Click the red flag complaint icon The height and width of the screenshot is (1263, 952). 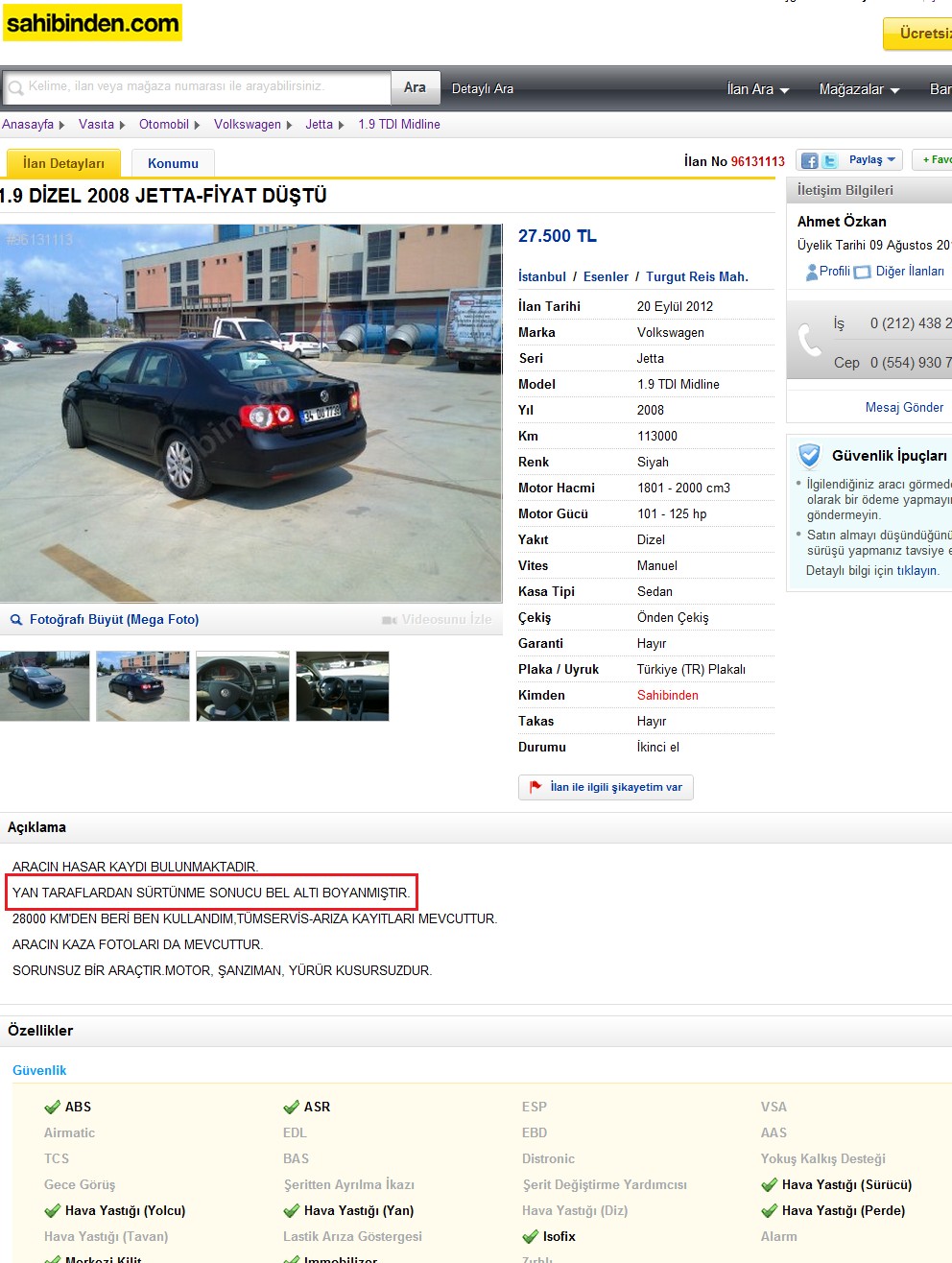tap(535, 787)
